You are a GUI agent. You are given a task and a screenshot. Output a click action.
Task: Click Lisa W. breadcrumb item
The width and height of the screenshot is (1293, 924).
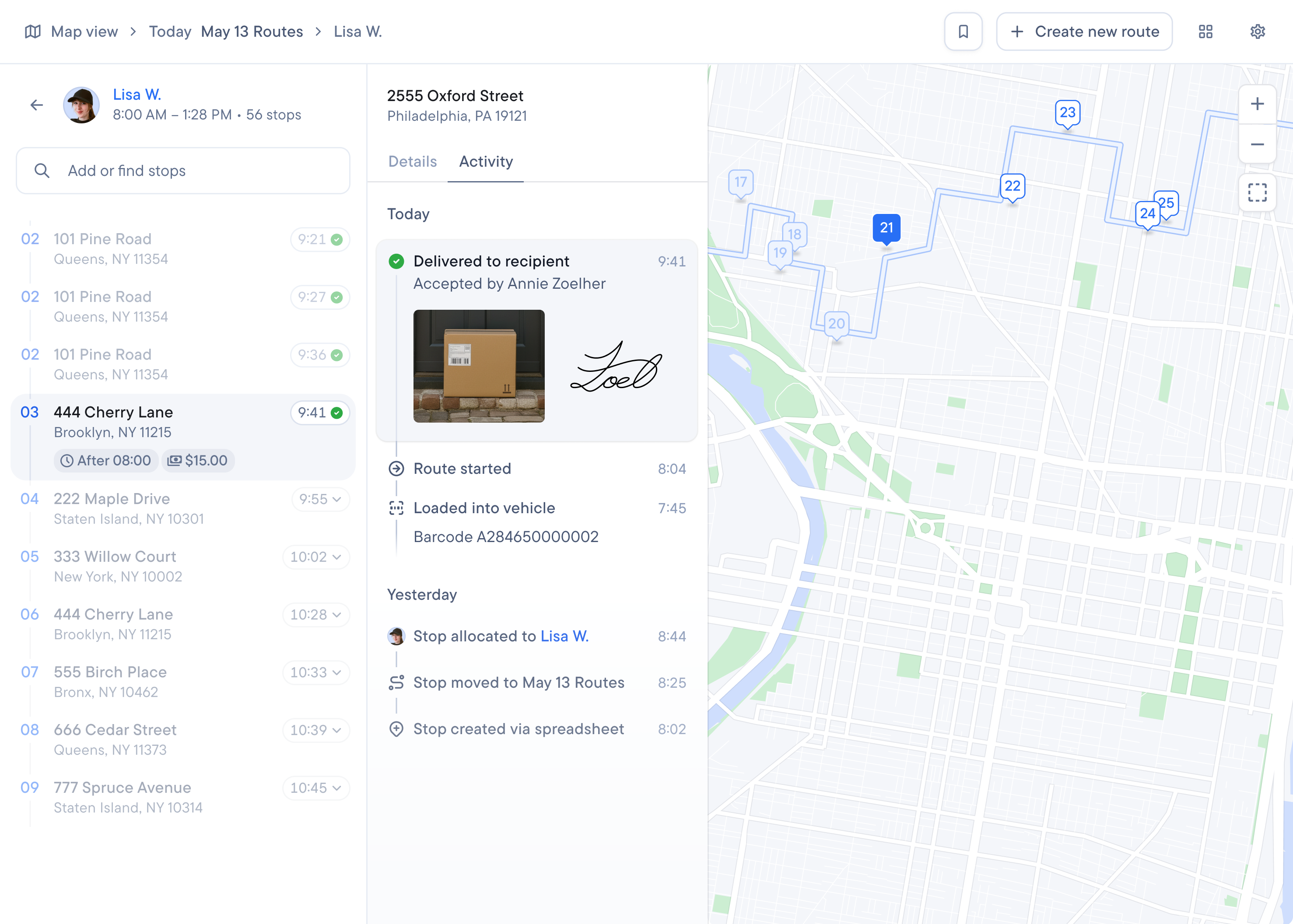tap(357, 31)
